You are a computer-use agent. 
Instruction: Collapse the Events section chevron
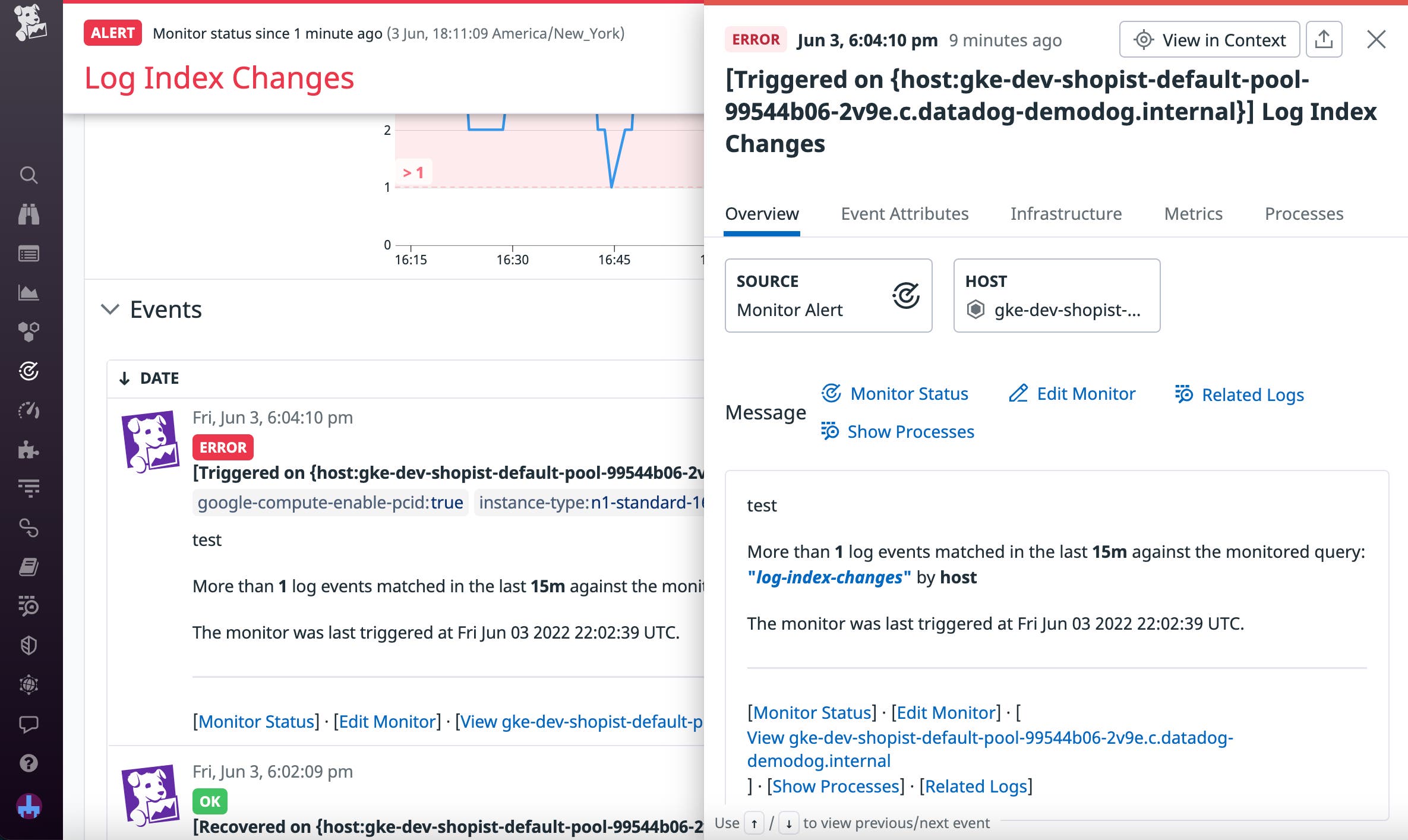[x=109, y=310]
